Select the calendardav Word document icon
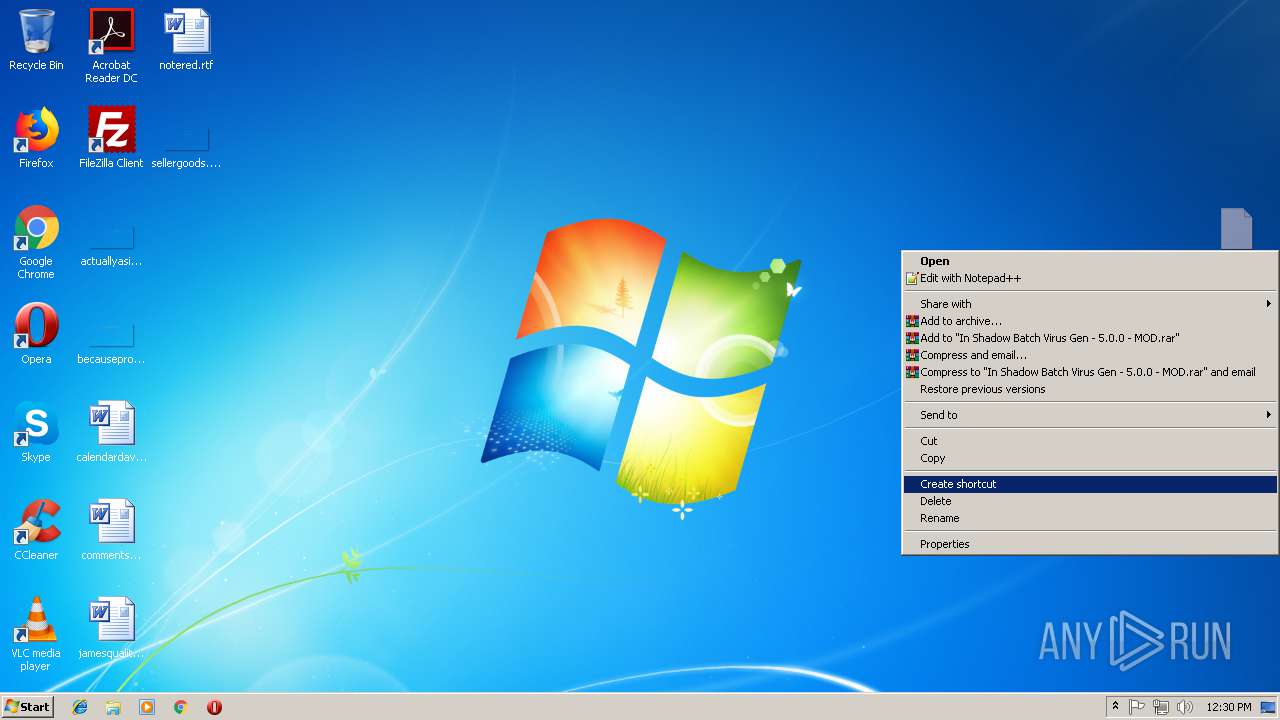 [111, 432]
